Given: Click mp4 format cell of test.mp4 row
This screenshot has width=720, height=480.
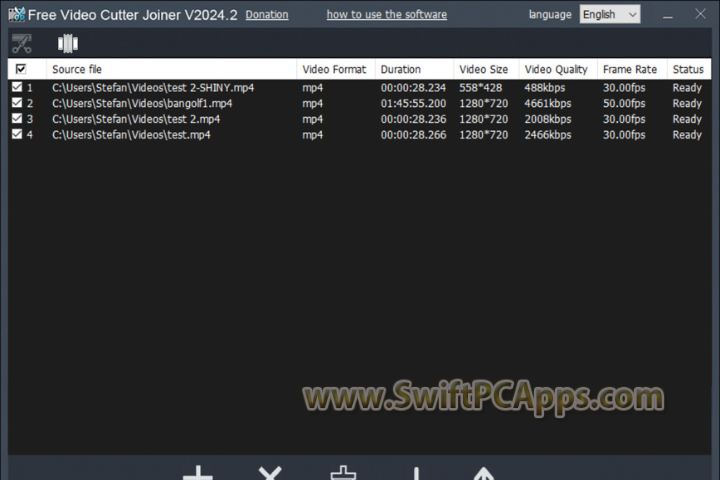Looking at the screenshot, I should tap(312, 135).
